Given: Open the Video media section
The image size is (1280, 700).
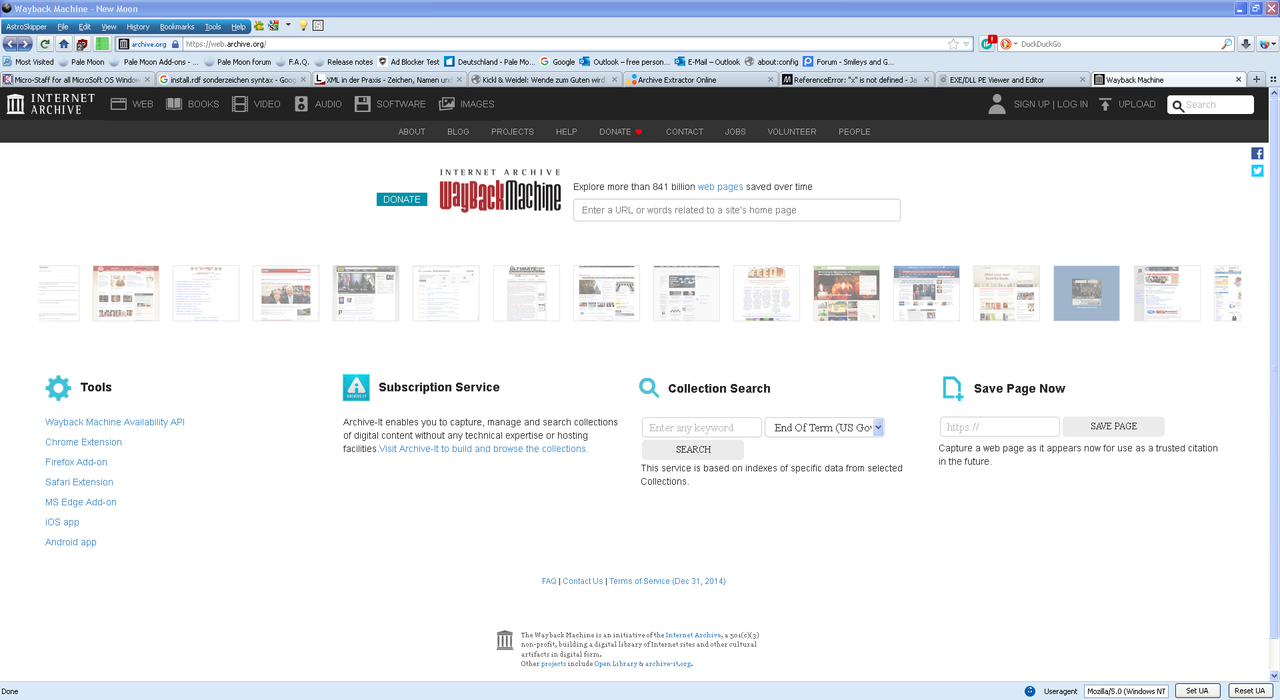Looking at the screenshot, I should coord(256,104).
